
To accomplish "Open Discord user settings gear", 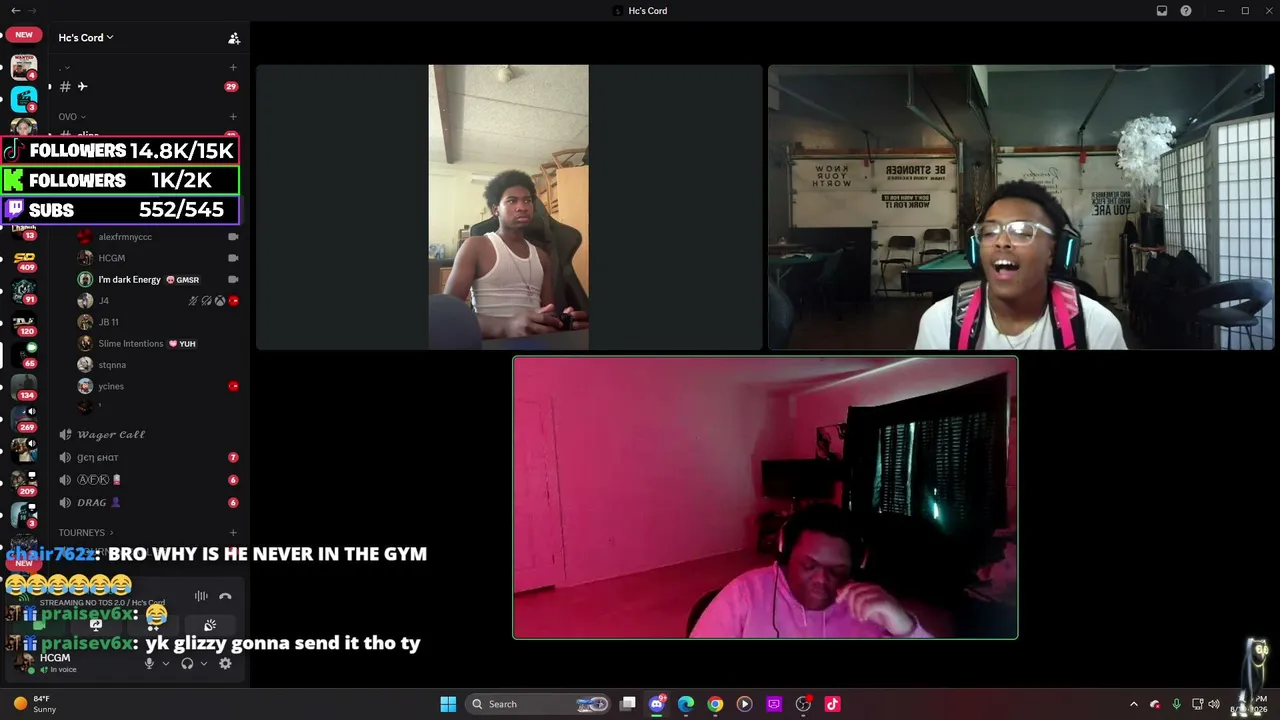I will point(225,663).
